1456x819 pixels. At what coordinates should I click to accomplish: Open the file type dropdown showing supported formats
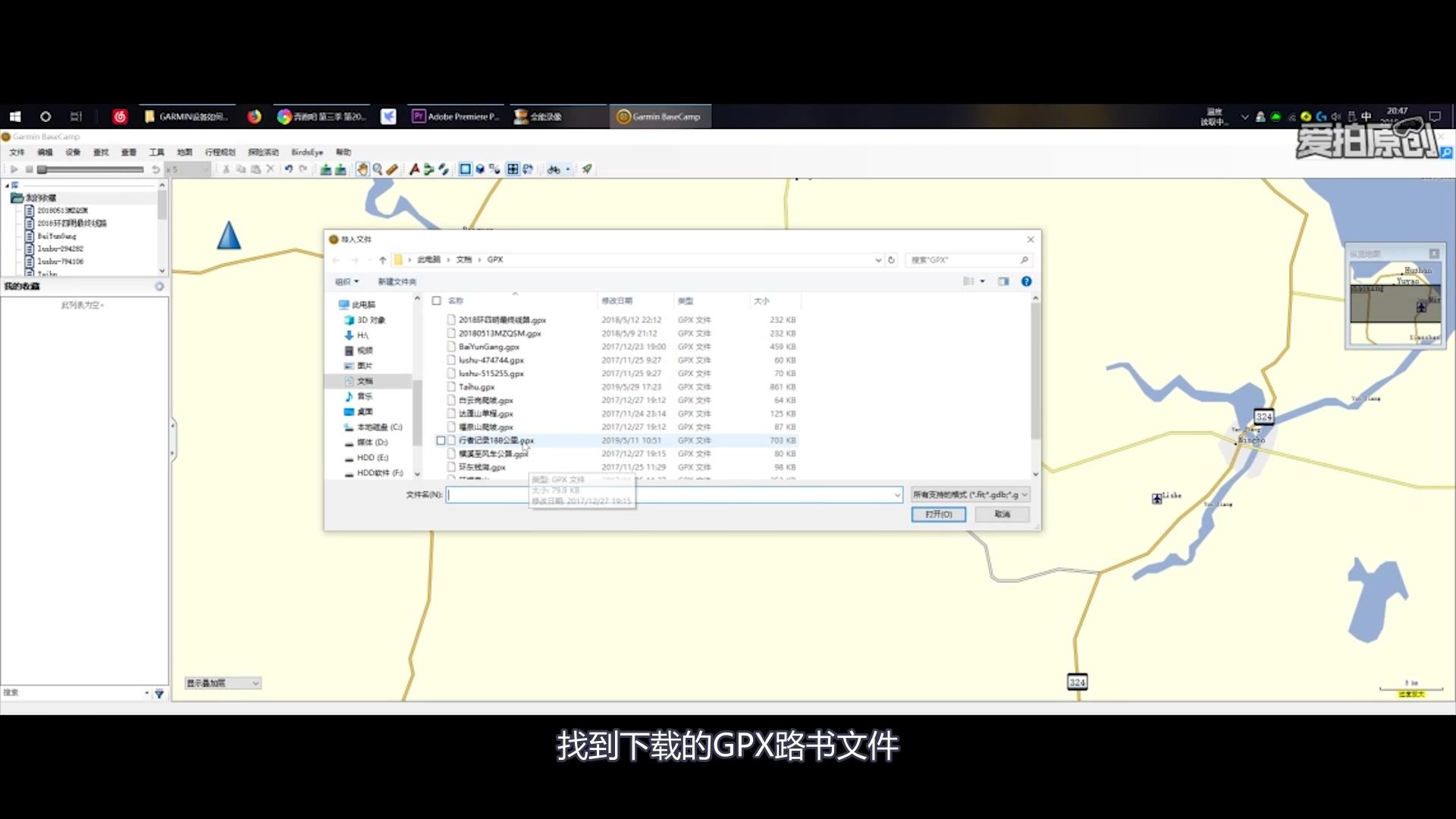970,494
